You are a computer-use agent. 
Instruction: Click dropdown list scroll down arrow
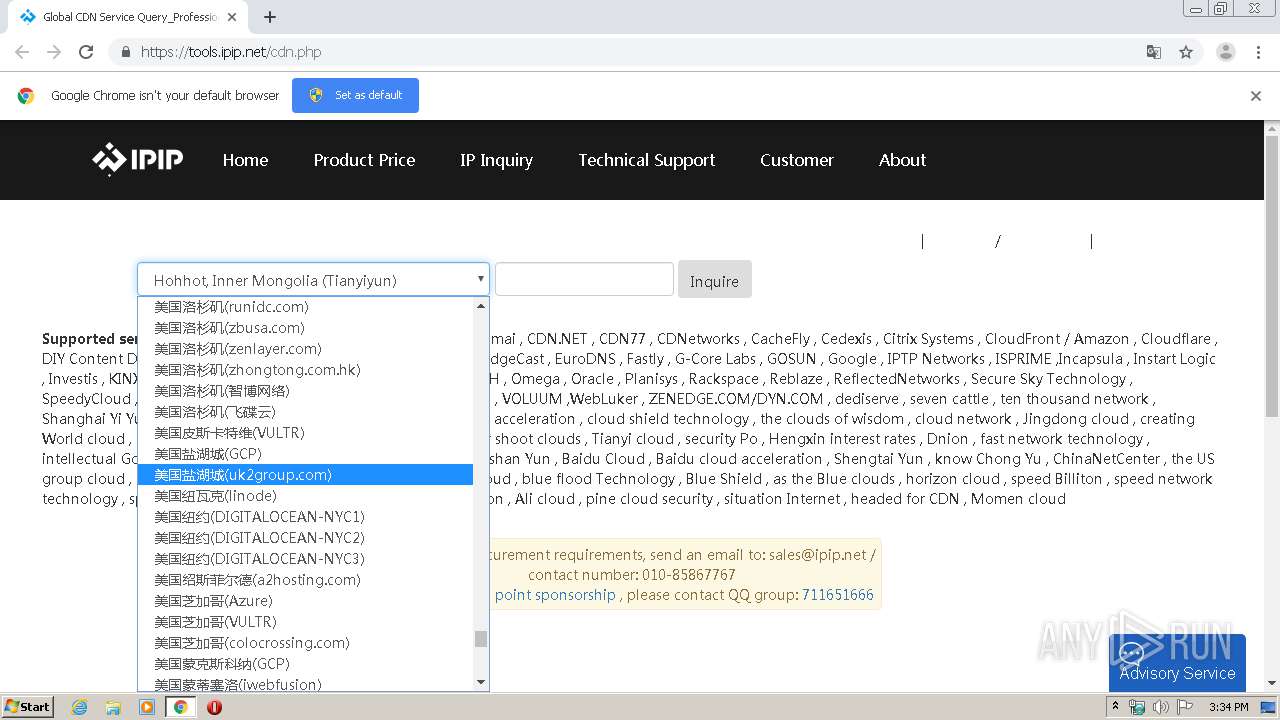481,682
